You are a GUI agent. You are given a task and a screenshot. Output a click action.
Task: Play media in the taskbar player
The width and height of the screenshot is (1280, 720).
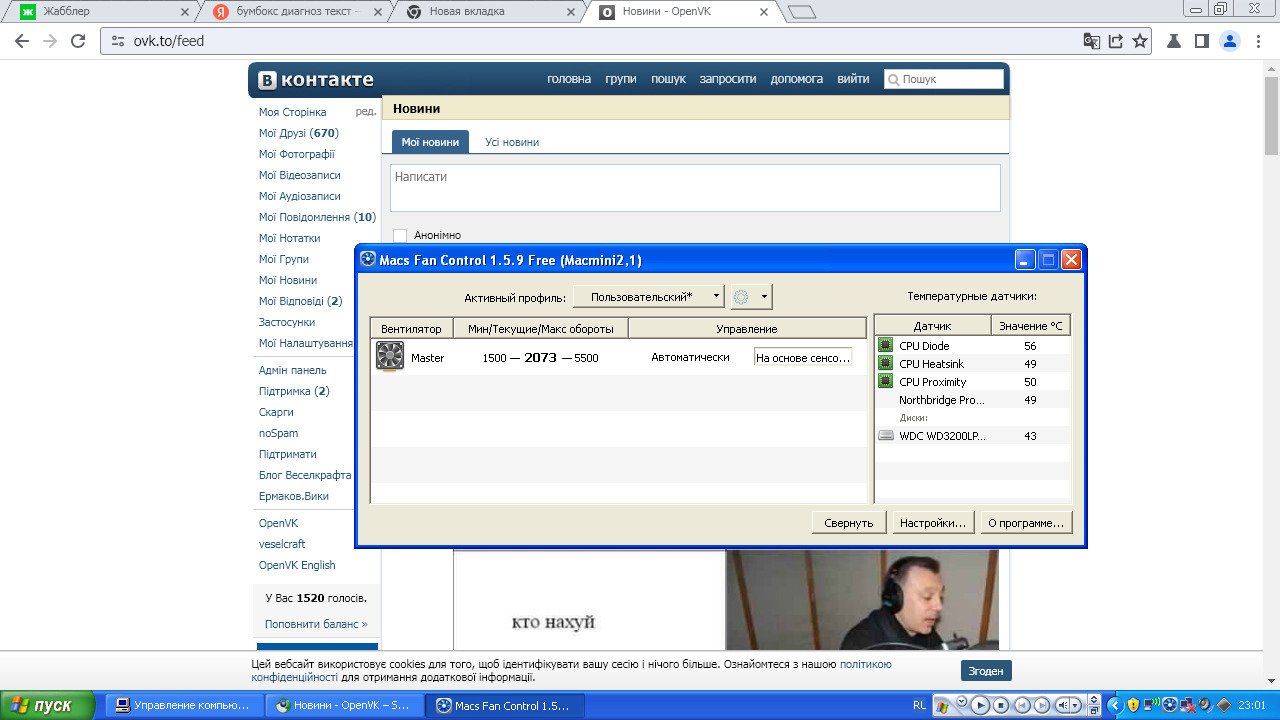click(x=981, y=705)
